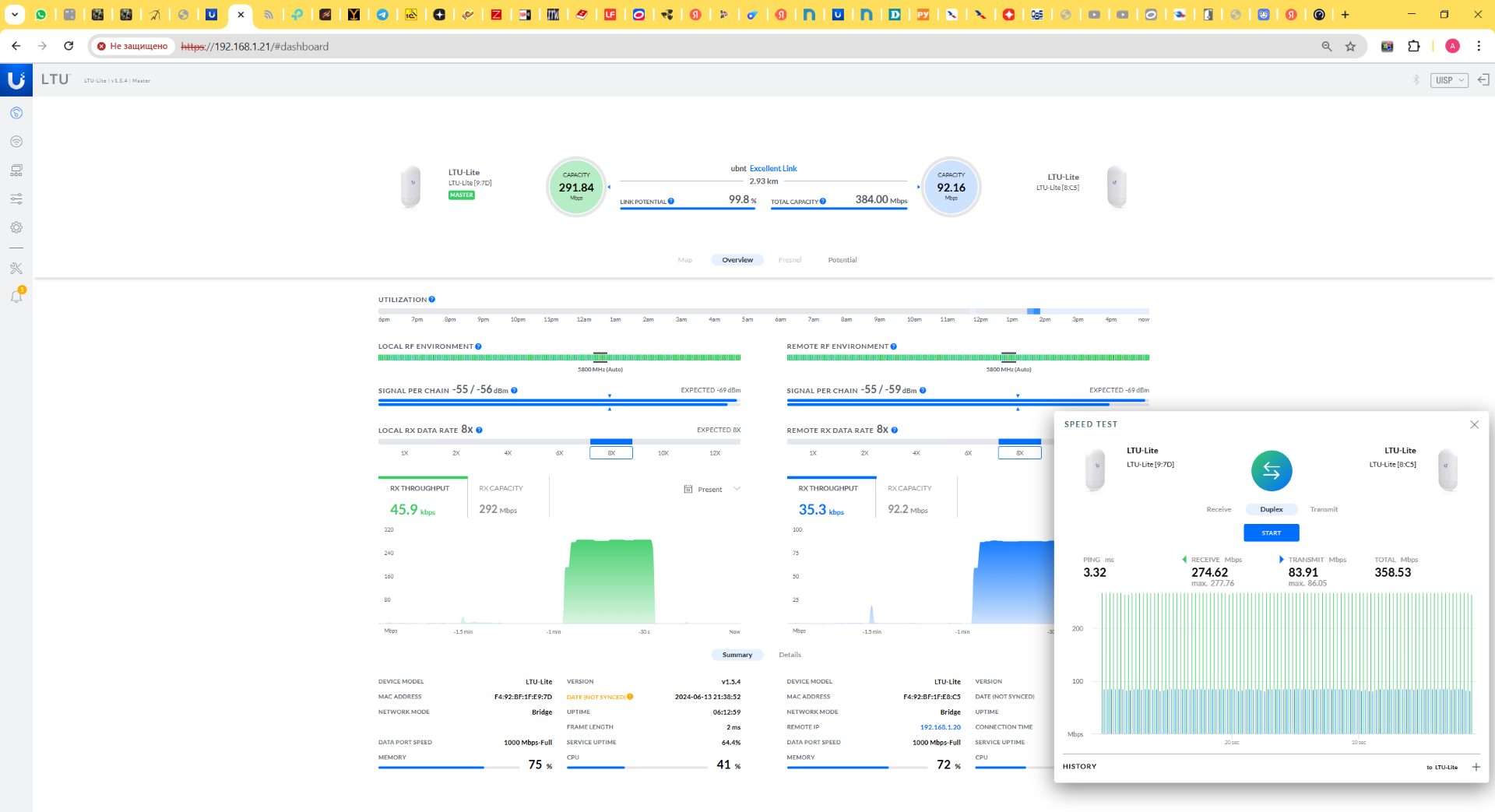Open browser extensions puzzle icon
Image resolution: width=1495 pixels, height=812 pixels.
(1414, 47)
